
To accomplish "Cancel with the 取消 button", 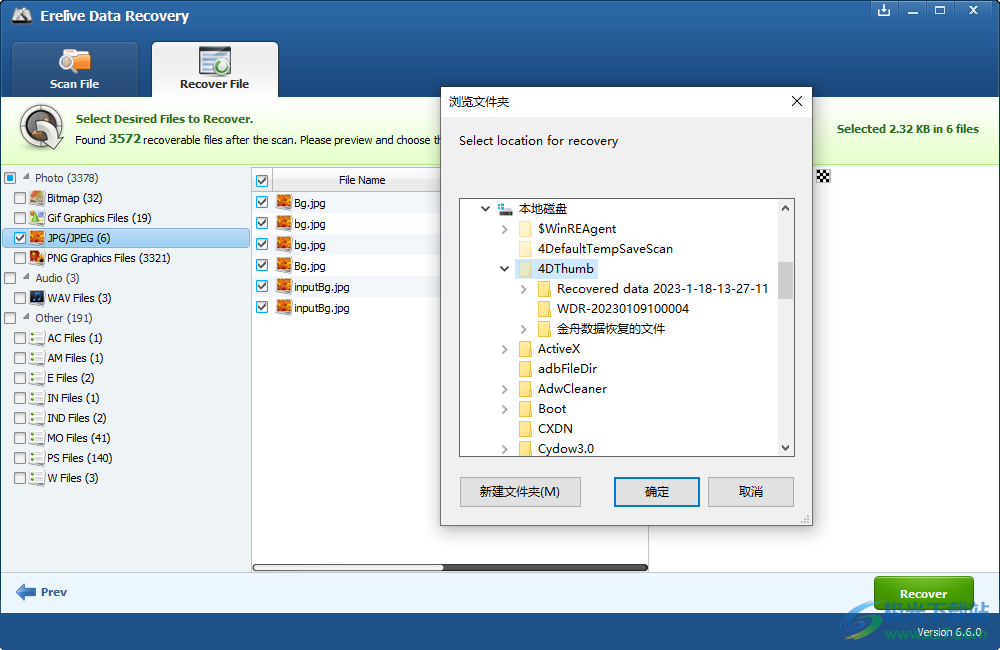I will (x=751, y=492).
